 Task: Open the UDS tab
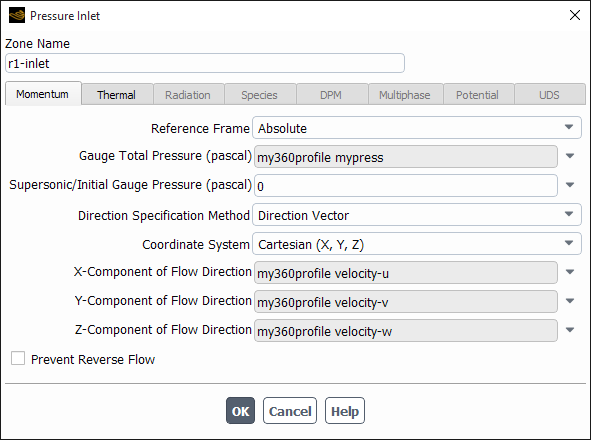tap(550, 94)
